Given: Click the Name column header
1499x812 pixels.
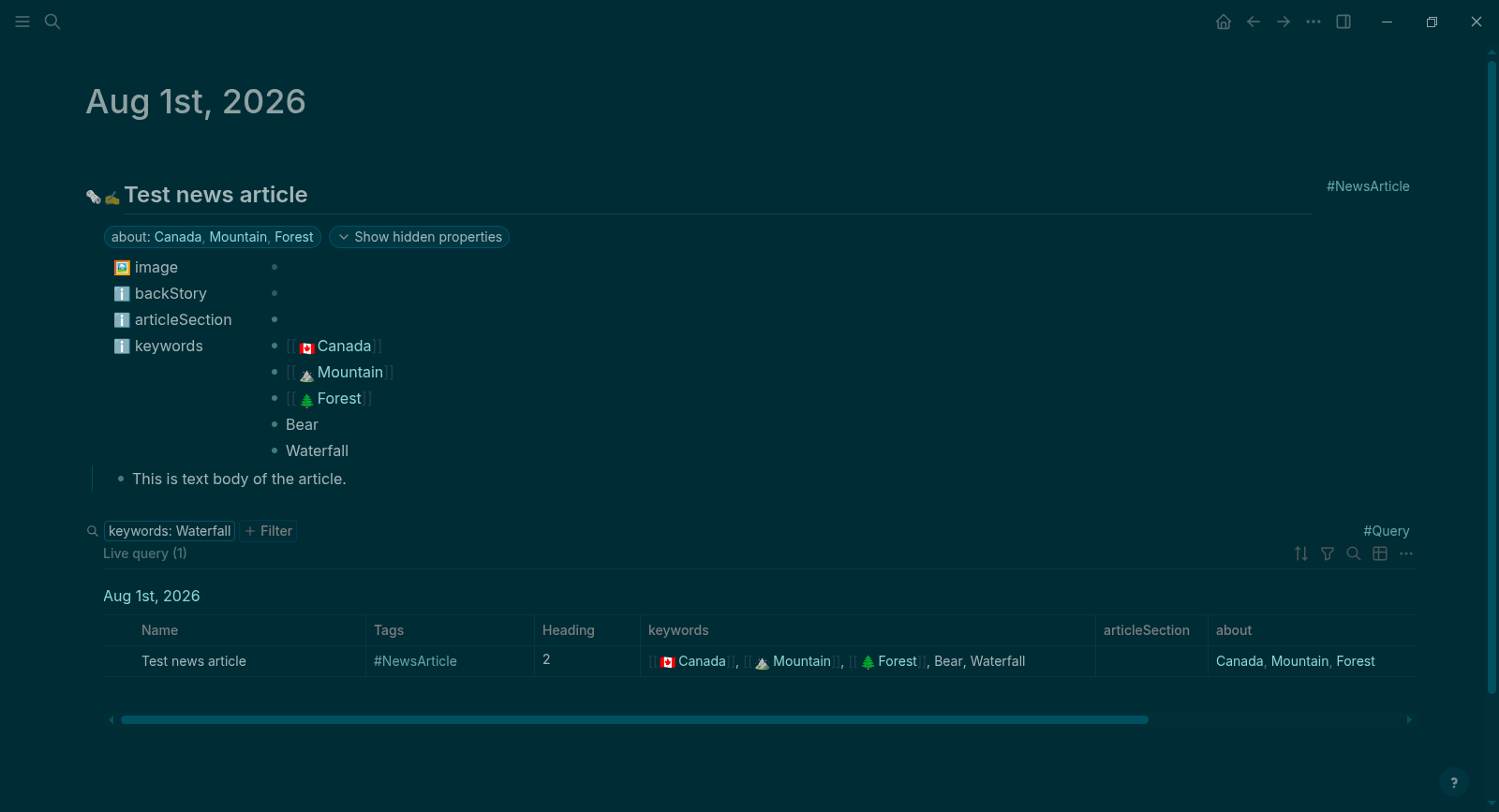Looking at the screenshot, I should coord(159,630).
